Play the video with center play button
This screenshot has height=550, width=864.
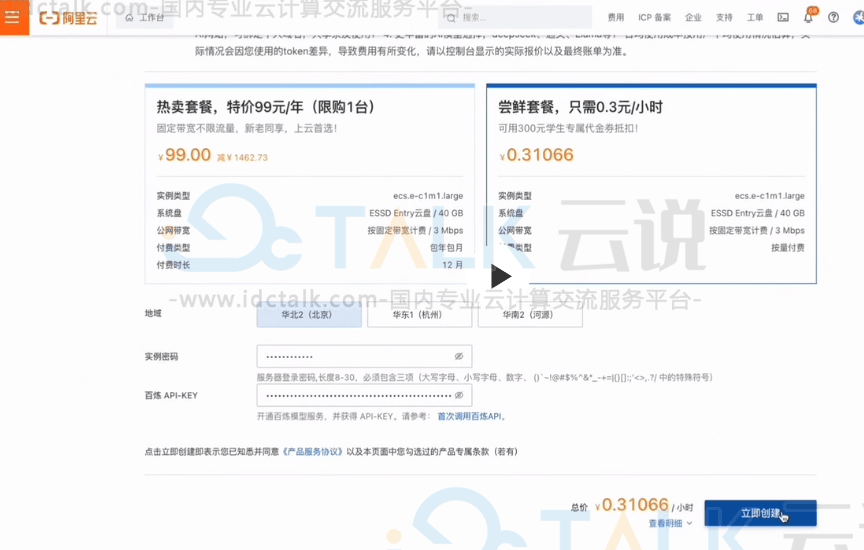click(500, 276)
